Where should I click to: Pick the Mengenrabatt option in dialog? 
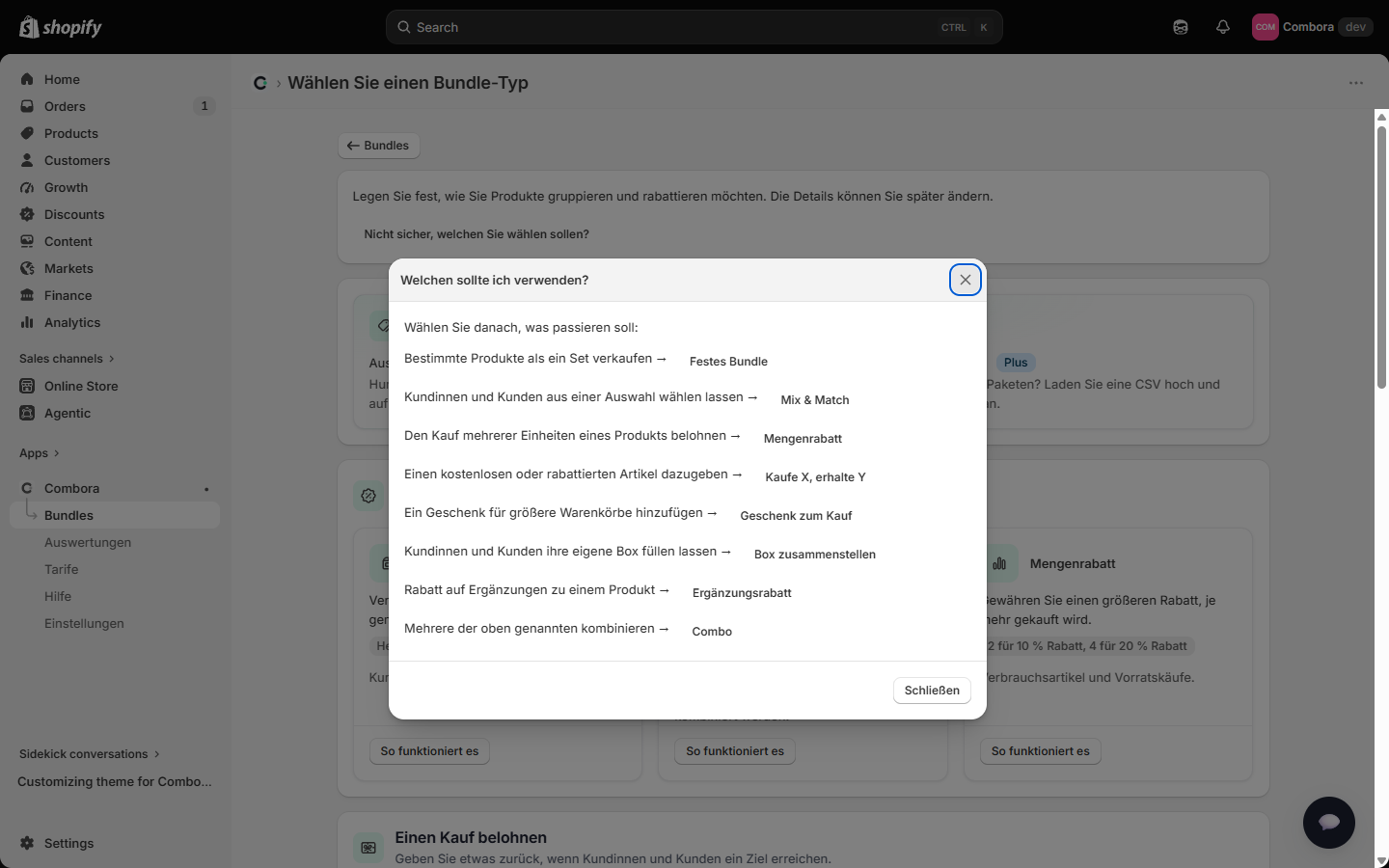pyautogui.click(x=803, y=439)
